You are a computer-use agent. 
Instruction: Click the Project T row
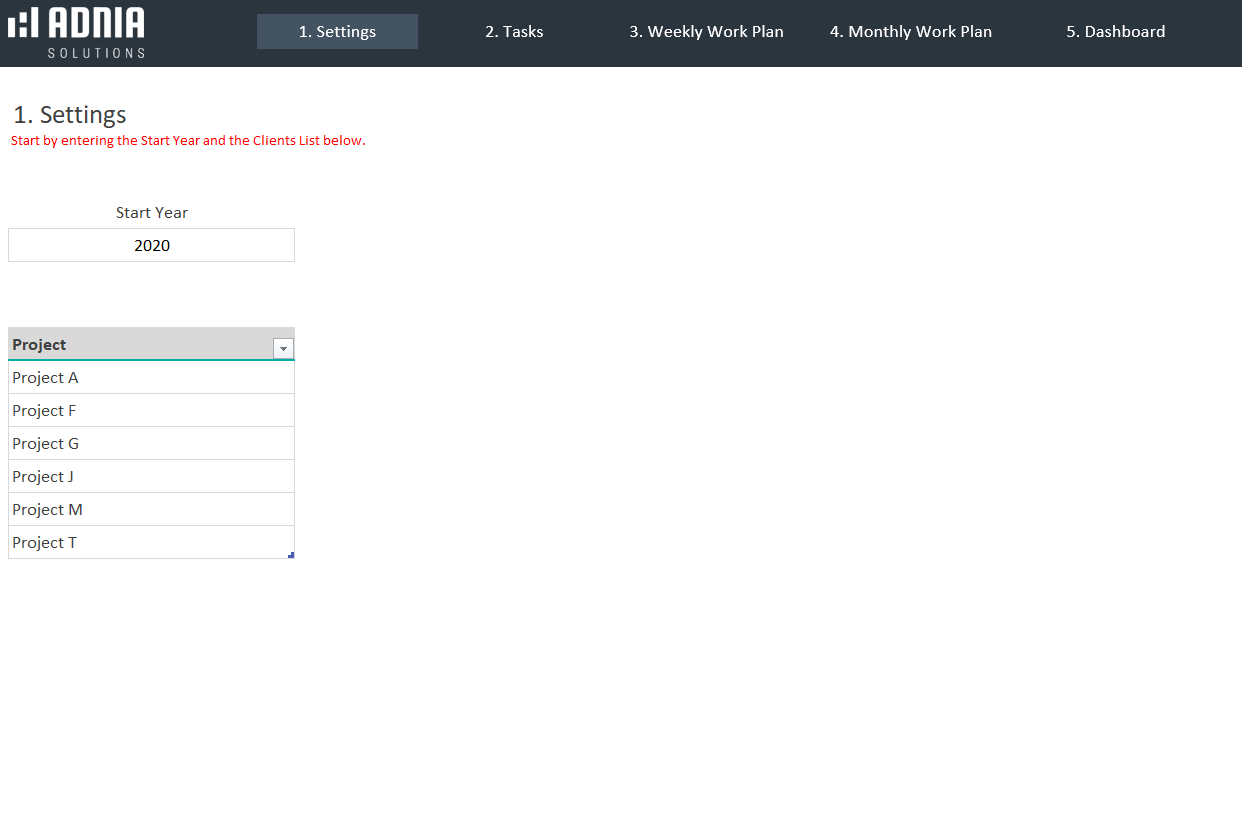click(151, 543)
